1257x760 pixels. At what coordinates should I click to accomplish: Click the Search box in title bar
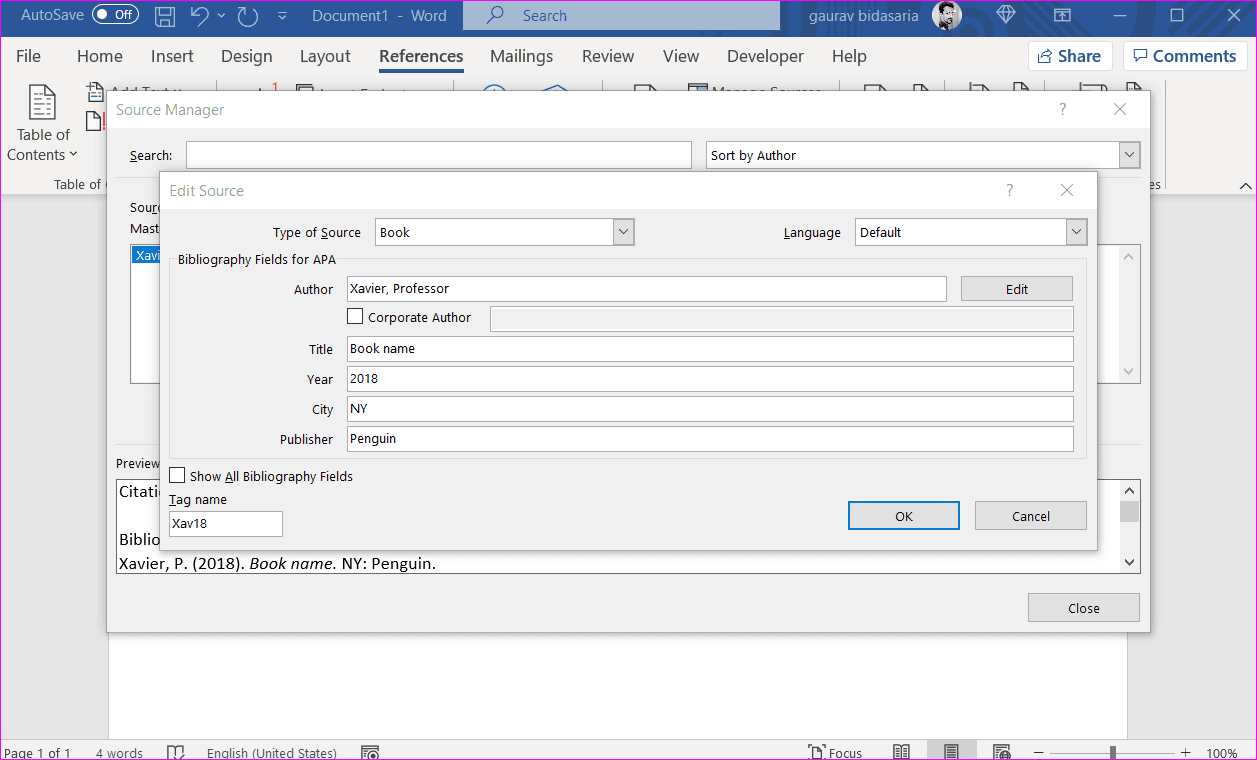(621, 16)
